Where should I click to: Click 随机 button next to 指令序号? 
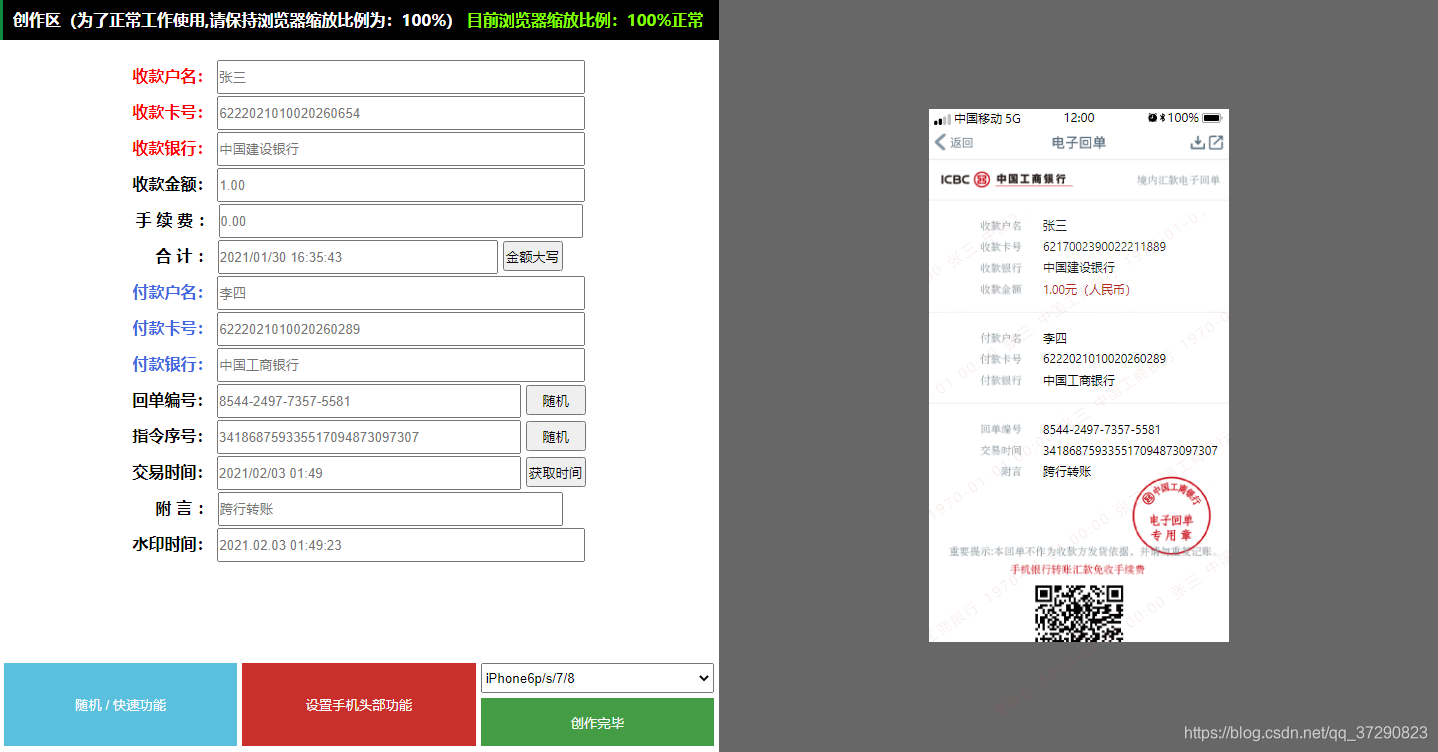(x=556, y=437)
